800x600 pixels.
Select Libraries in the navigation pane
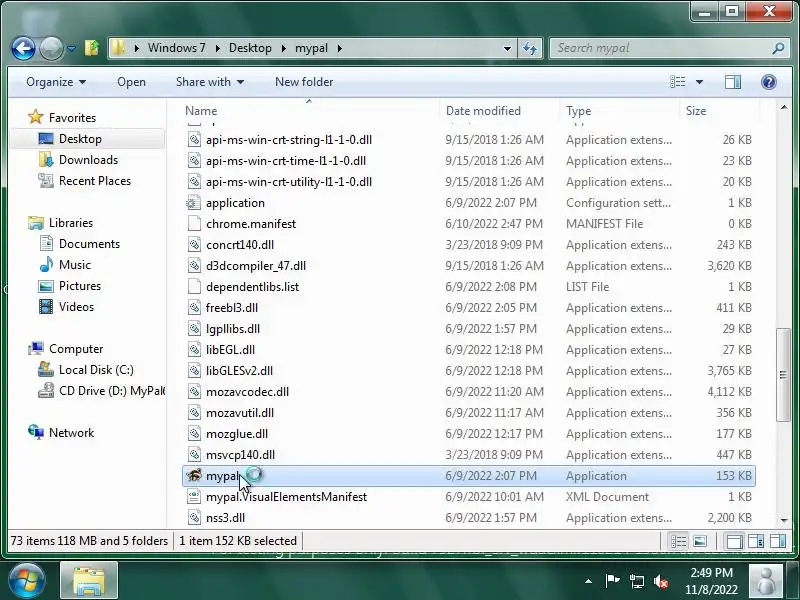click(x=70, y=223)
